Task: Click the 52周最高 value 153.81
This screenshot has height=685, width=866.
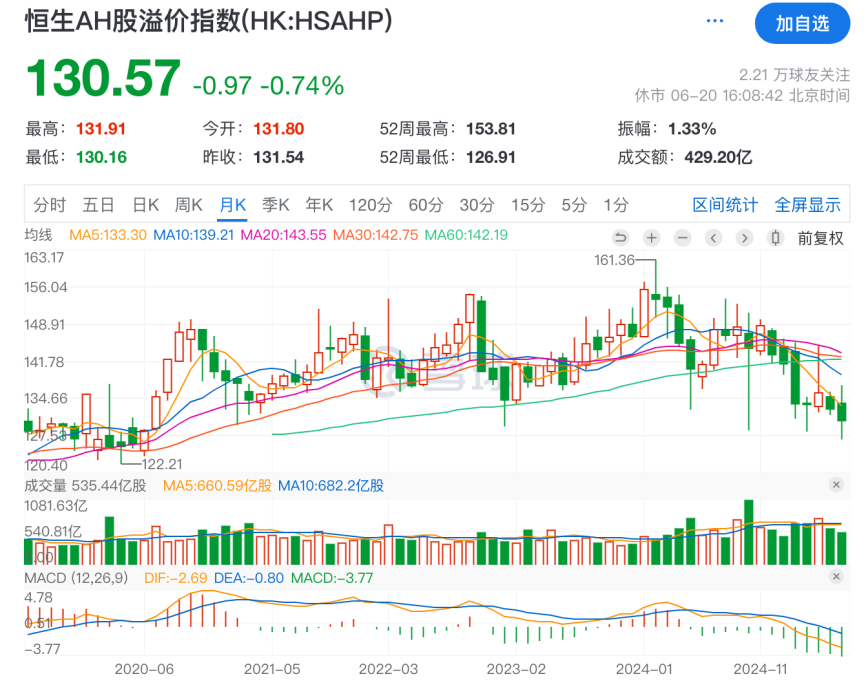Action: coord(490,129)
